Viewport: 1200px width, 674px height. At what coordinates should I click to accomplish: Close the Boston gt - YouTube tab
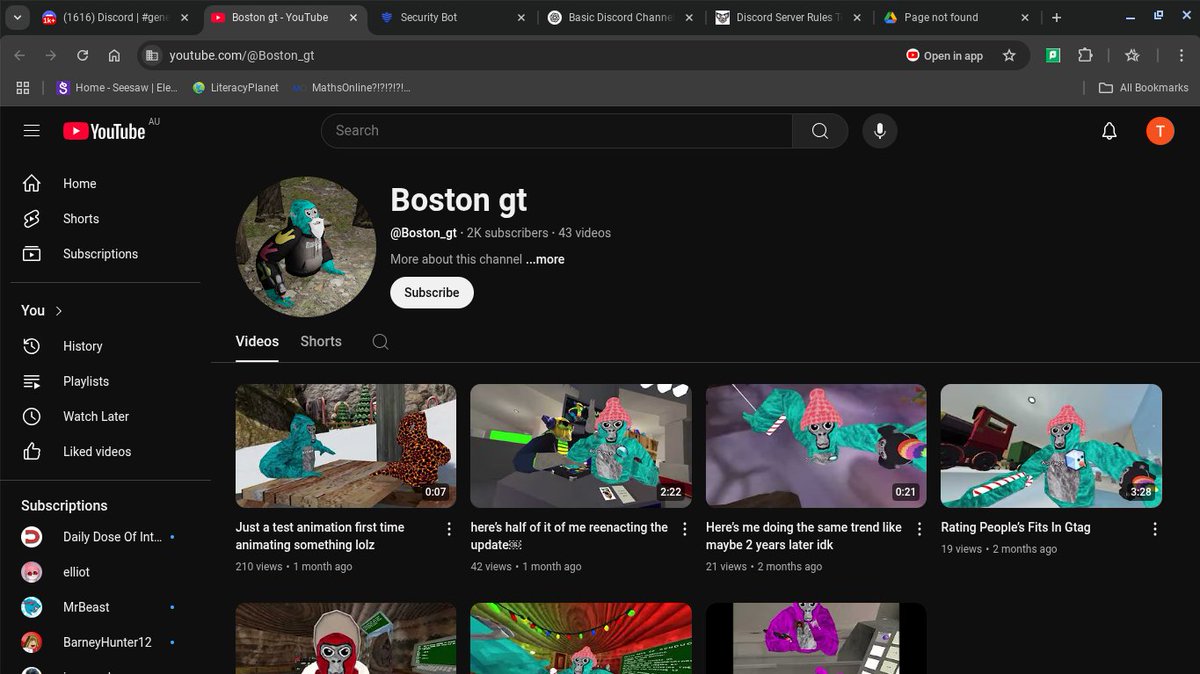pos(352,17)
